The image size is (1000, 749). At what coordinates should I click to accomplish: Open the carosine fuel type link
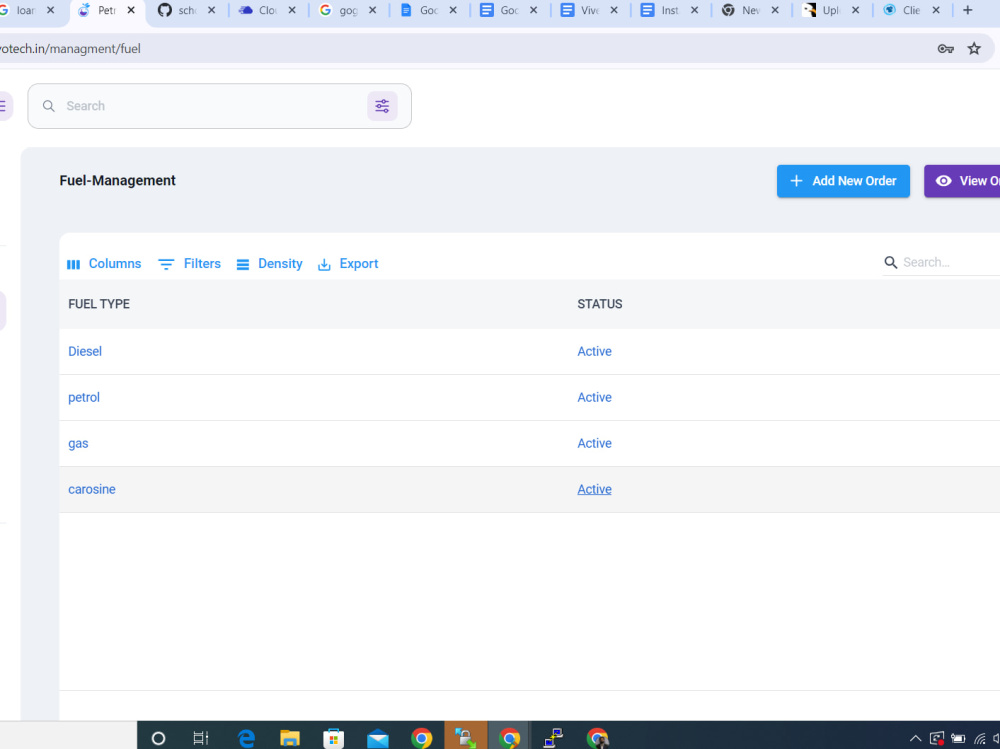click(92, 489)
